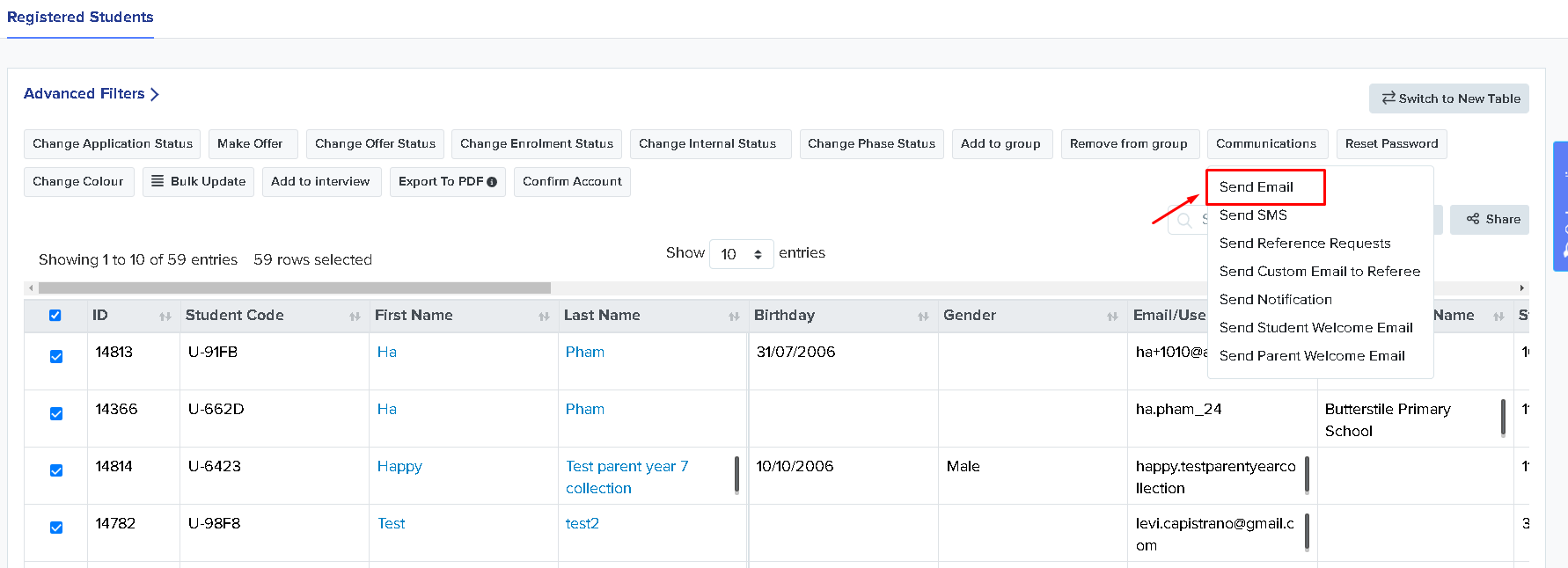Image resolution: width=1568 pixels, height=568 pixels.
Task: Choose Send Parent Welcome Email
Action: pos(1312,356)
